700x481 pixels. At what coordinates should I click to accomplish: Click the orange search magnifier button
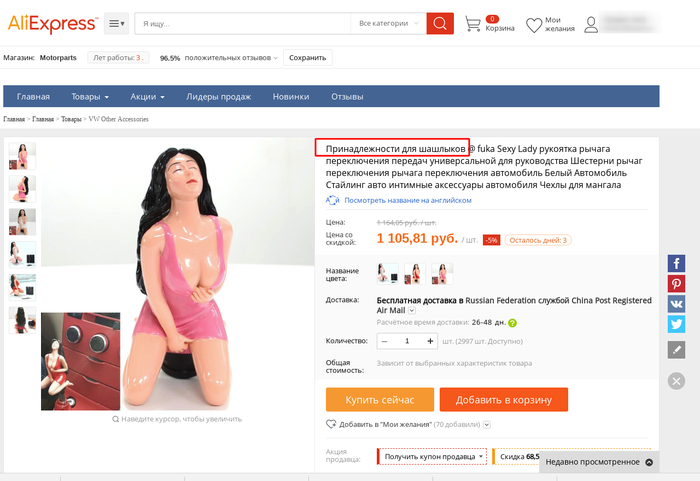440,23
